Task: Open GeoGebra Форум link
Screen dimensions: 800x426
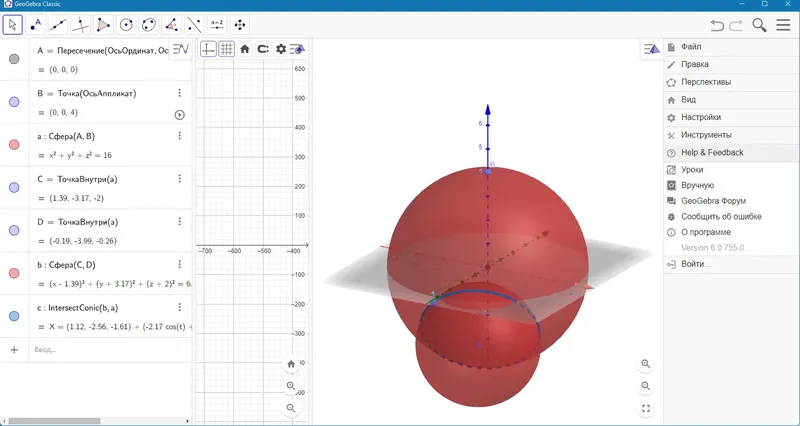Action: [x=732, y=201]
